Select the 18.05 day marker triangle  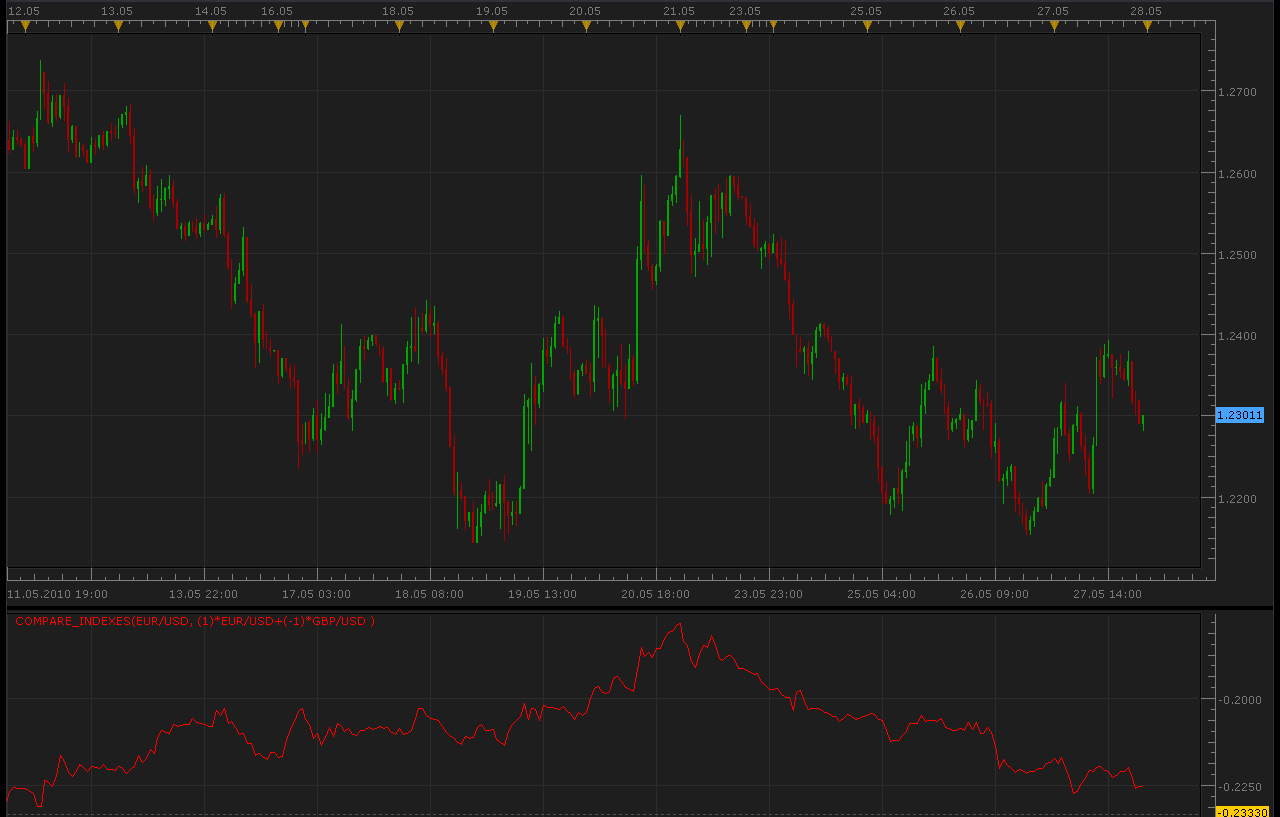pos(399,26)
